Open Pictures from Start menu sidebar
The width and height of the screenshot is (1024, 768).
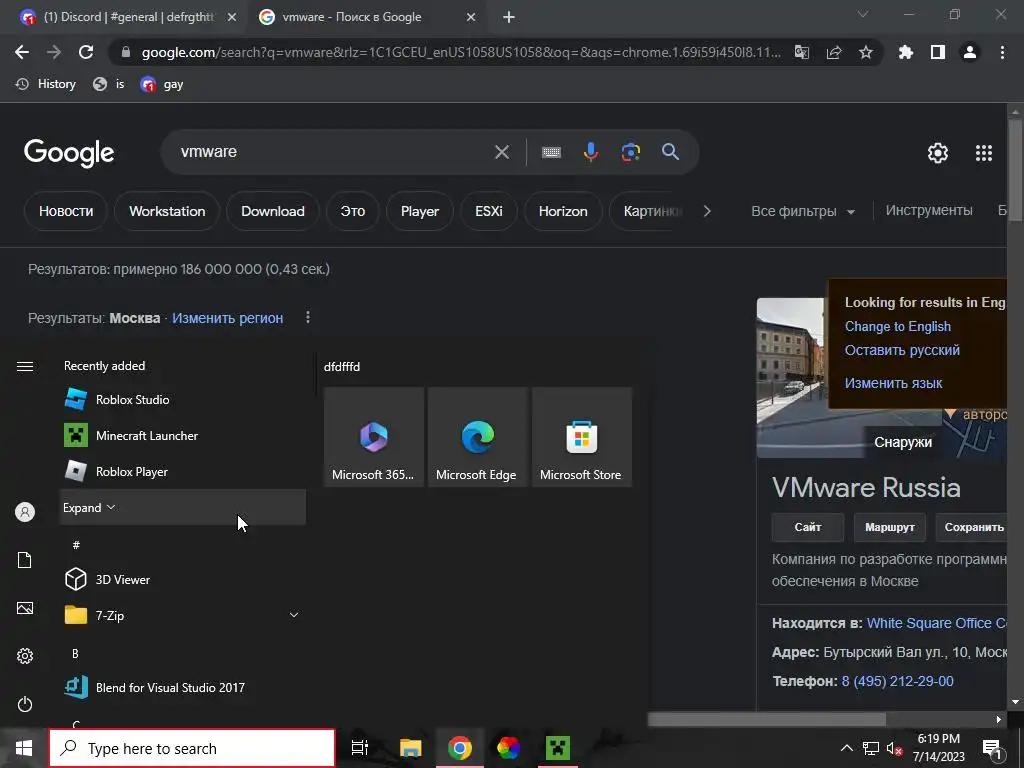(25, 608)
